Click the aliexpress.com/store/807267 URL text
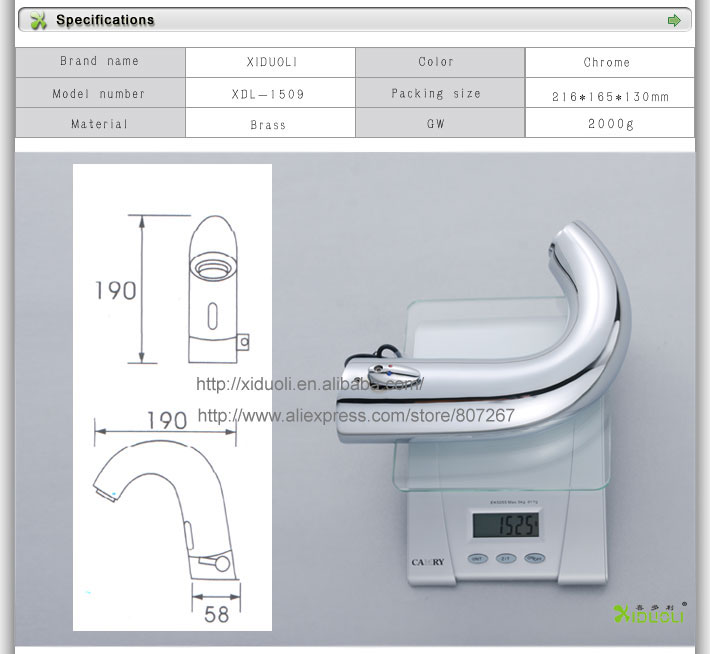The image size is (710, 654). pos(356,415)
